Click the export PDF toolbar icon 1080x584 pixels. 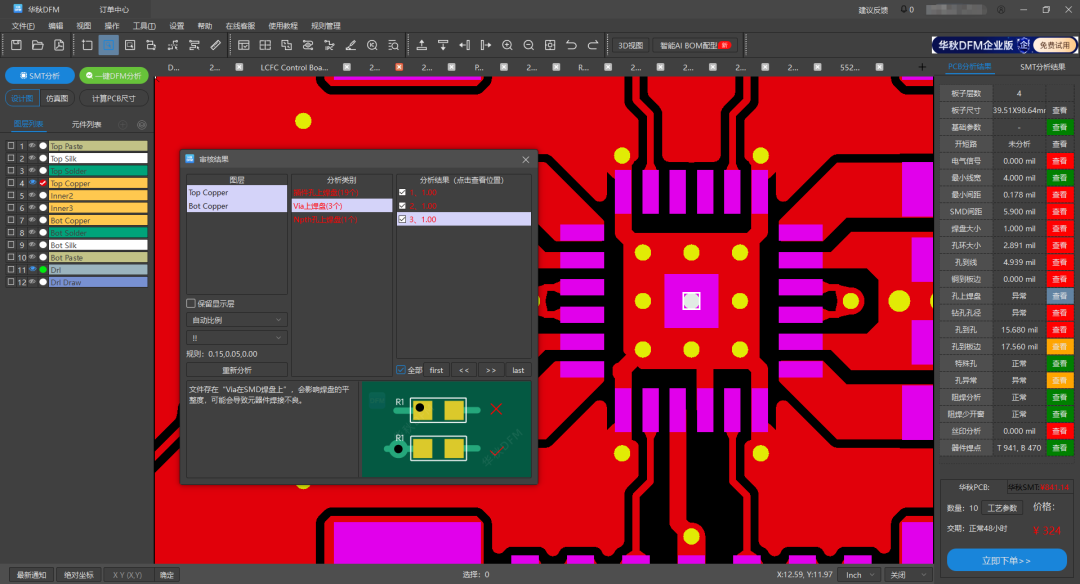pyautogui.click(x=59, y=45)
